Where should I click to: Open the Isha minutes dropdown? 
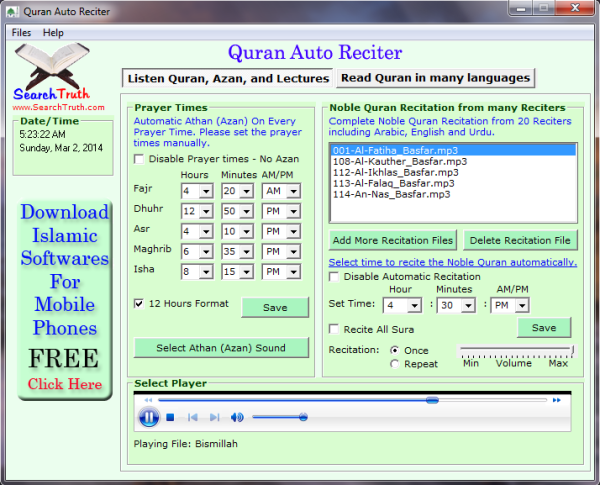tap(246, 272)
